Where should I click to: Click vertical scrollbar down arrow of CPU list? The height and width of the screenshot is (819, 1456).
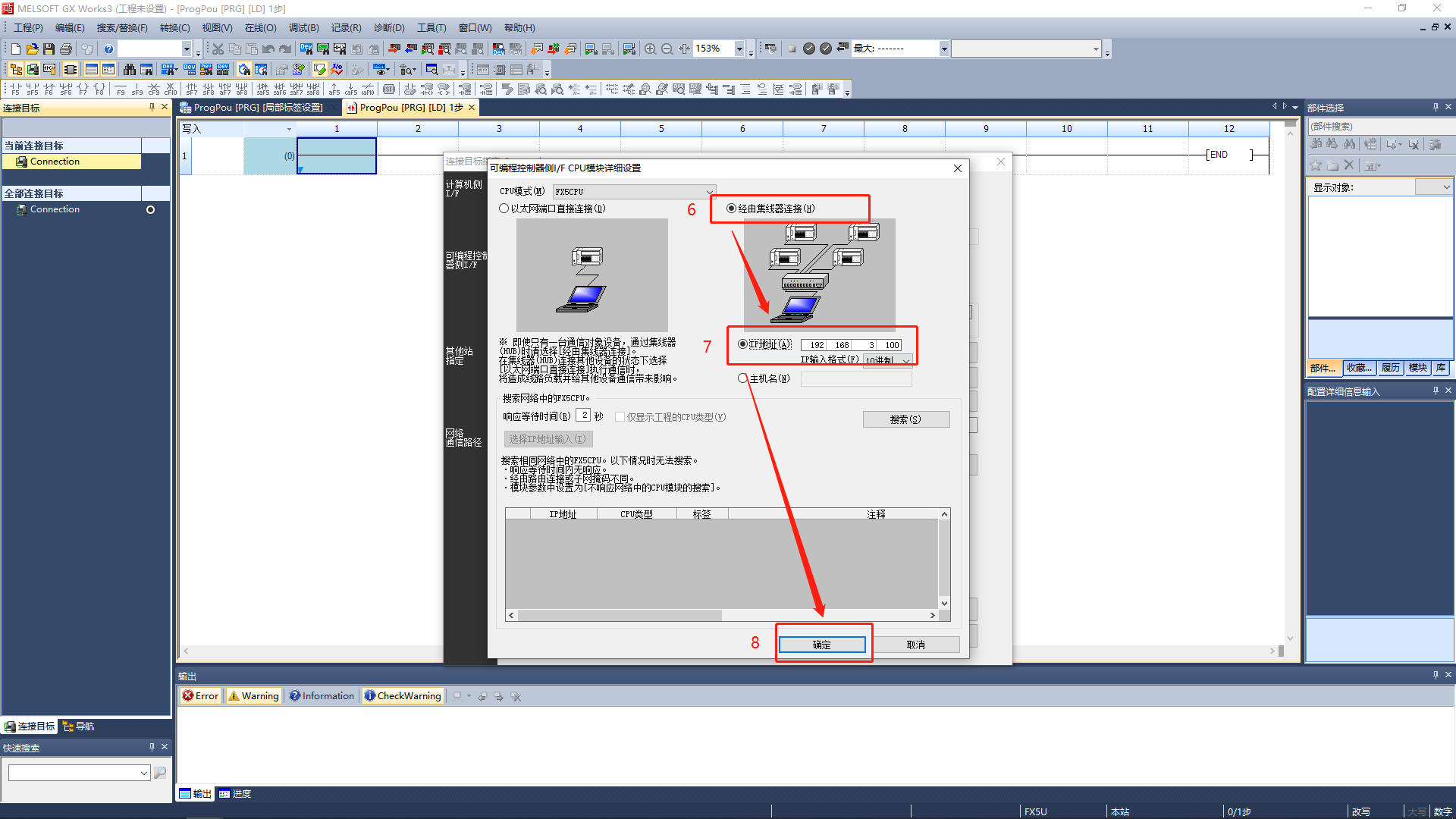944,603
